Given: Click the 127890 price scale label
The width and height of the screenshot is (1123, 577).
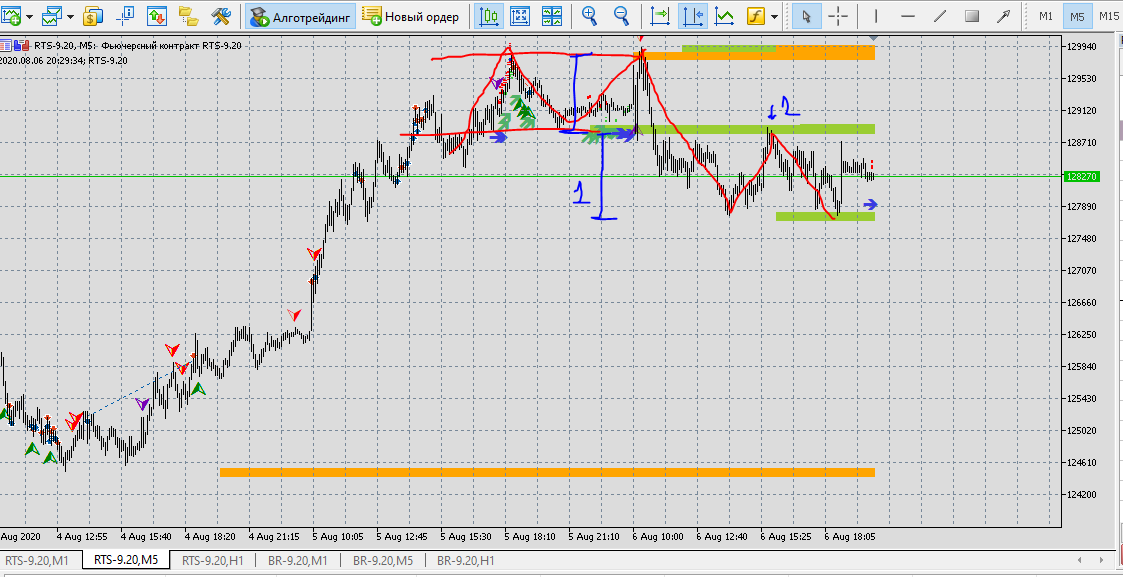Looking at the screenshot, I should pyautogui.click(x=1081, y=207).
